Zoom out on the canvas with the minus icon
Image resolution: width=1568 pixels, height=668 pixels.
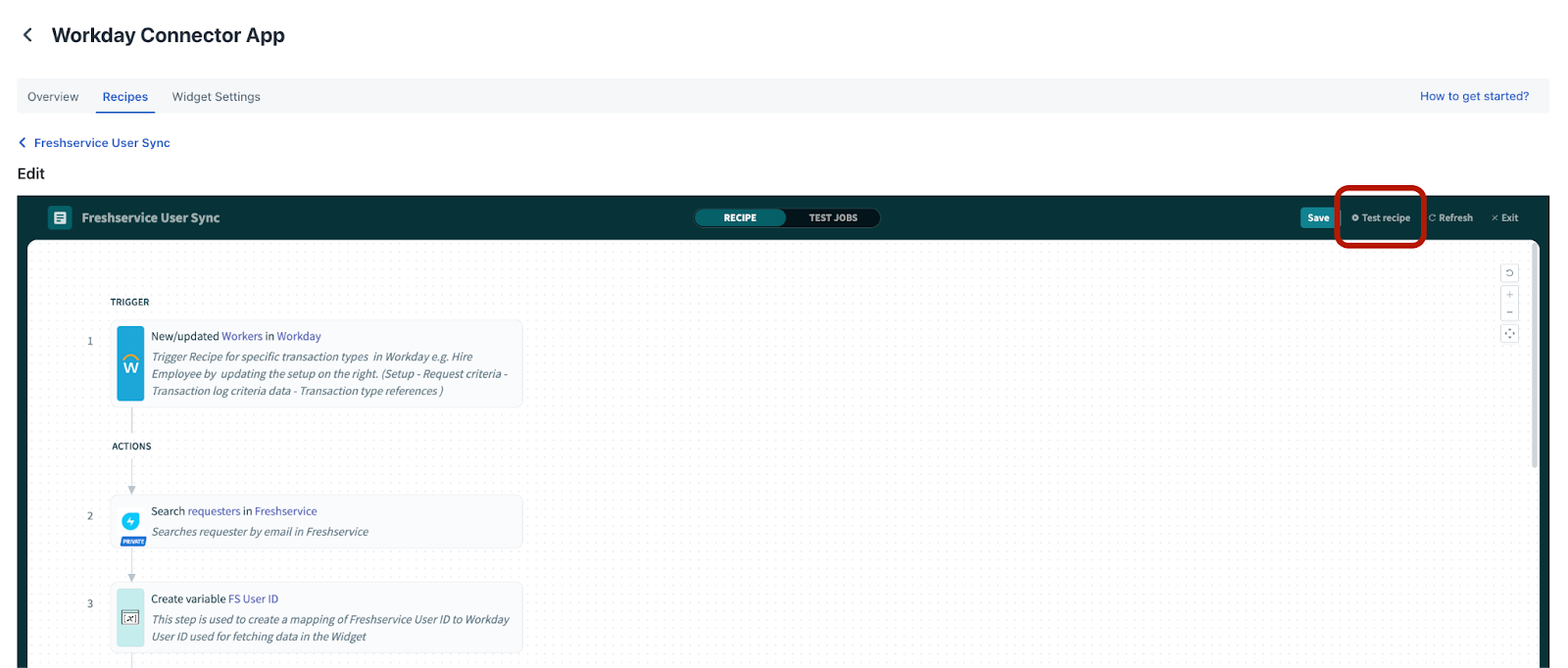(1509, 311)
